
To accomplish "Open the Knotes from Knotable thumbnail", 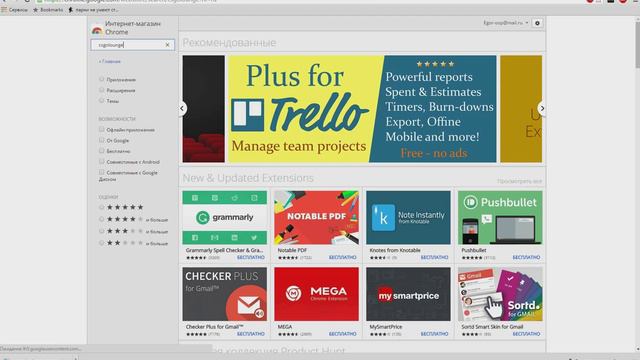I will [x=408, y=218].
